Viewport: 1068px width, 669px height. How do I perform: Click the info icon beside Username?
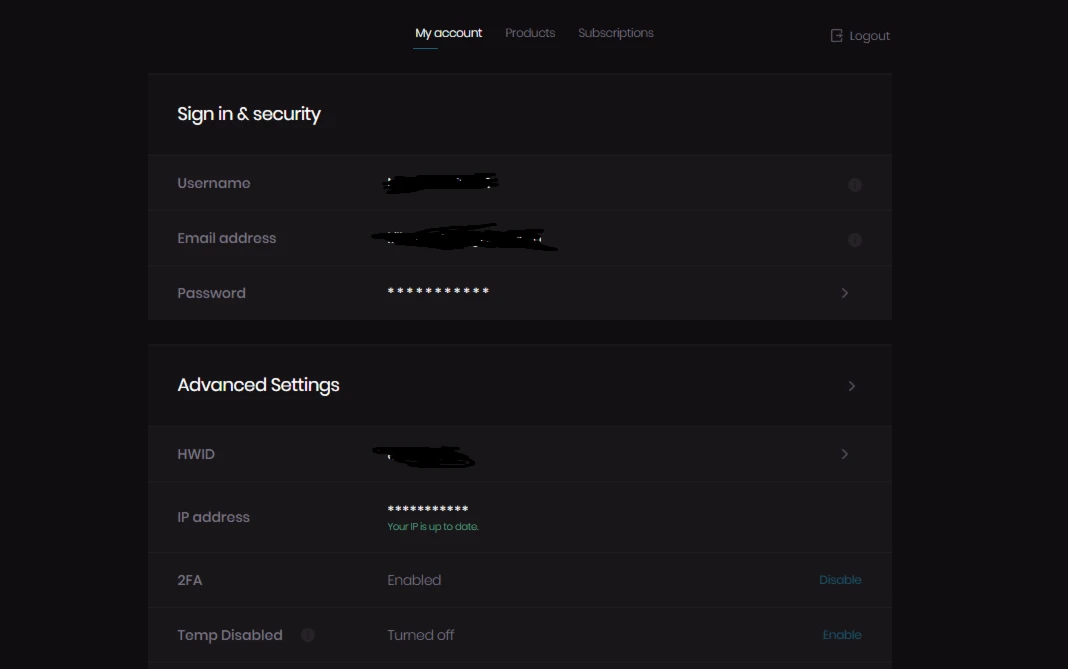pos(855,185)
